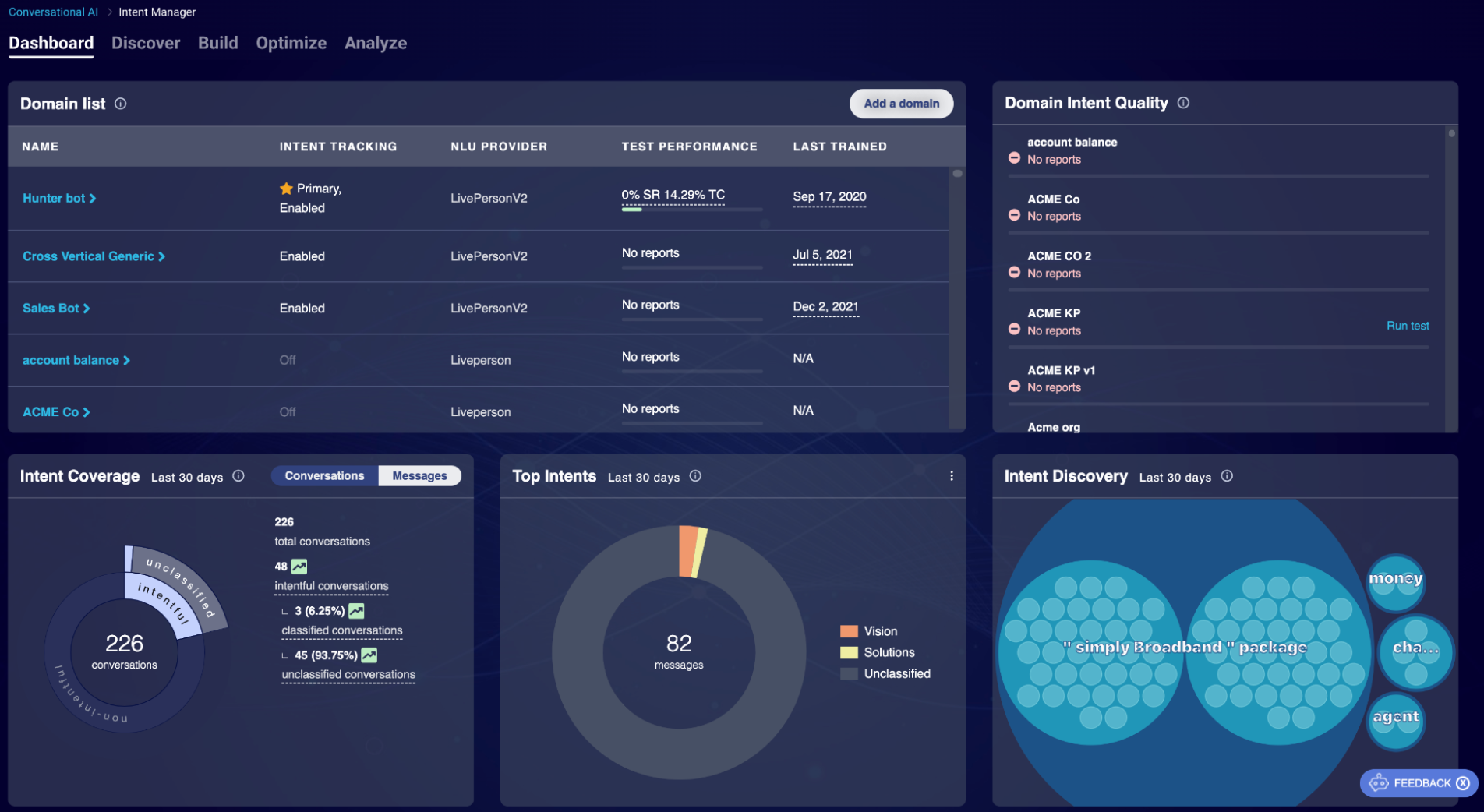Click the unclassified segment of coverage chart
Viewport: 1484px width, 812px height.
pyautogui.click(x=185, y=584)
